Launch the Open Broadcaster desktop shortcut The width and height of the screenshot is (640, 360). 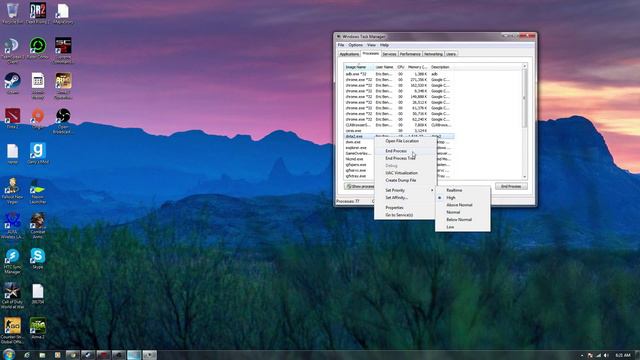(x=63, y=120)
